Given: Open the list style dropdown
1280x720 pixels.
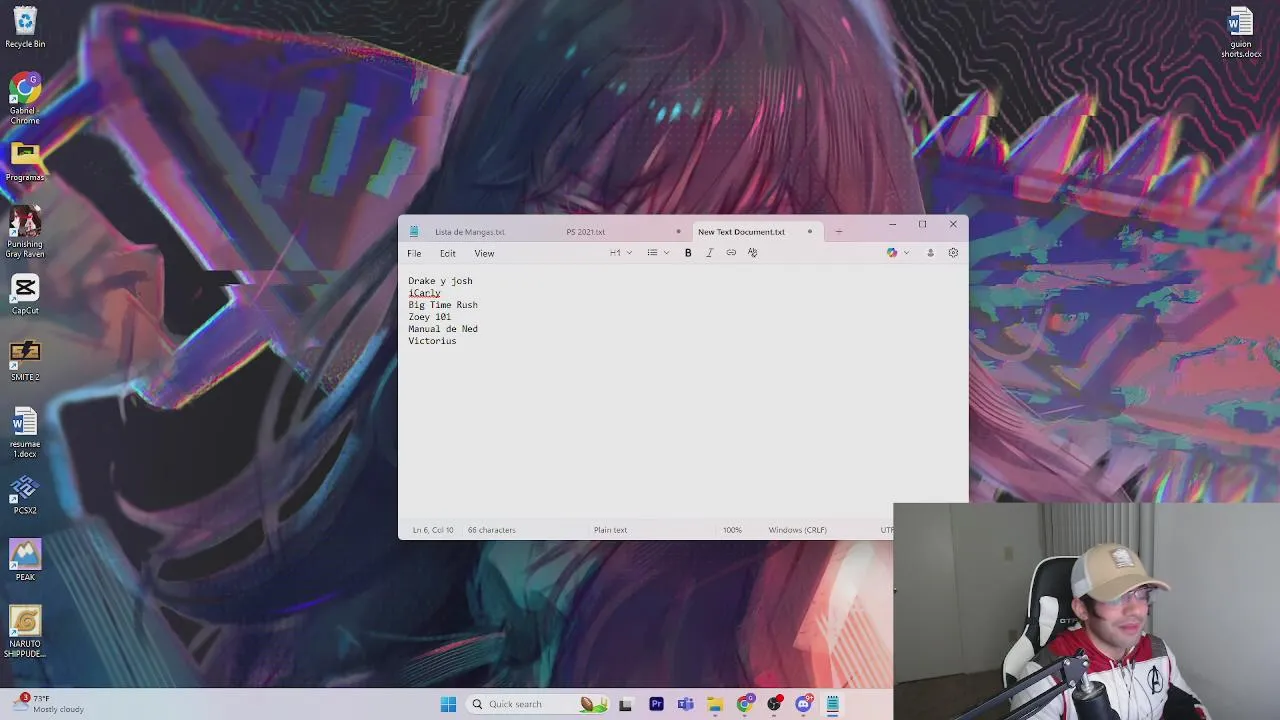Looking at the screenshot, I should pyautogui.click(x=657, y=253).
